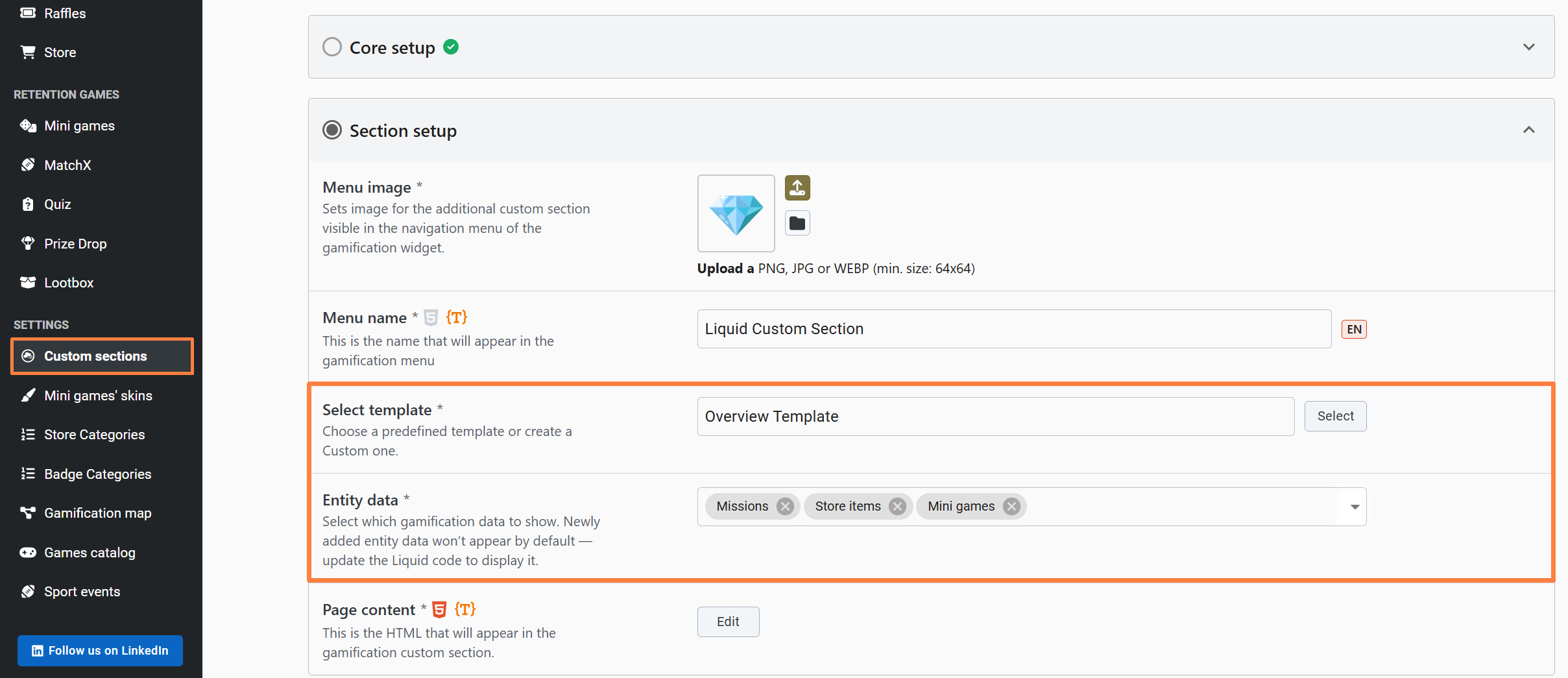
Task: Expand the Core setup panel chevron
Action: (1528, 47)
